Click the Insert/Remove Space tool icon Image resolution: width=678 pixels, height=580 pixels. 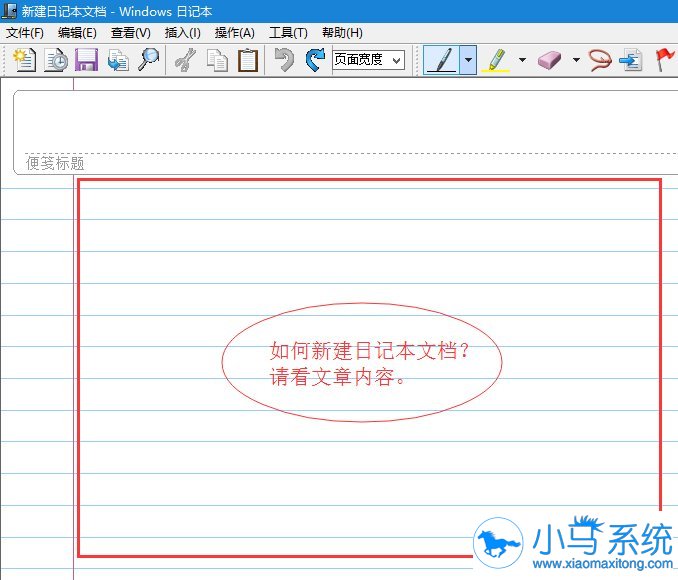click(x=630, y=60)
